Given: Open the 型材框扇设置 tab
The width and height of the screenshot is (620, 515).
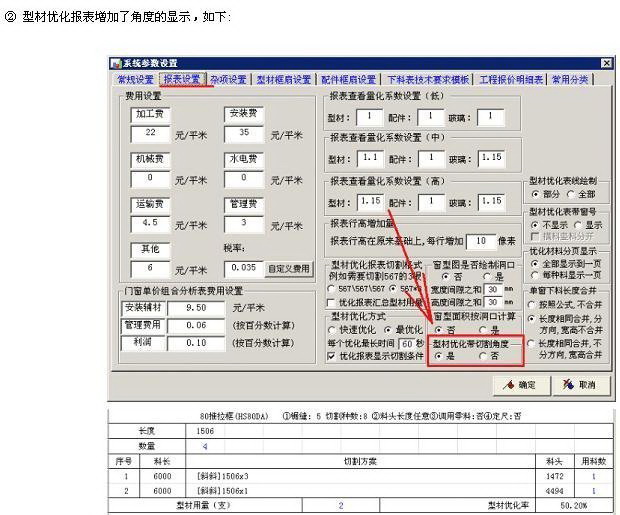Looking at the screenshot, I should (x=283, y=80).
